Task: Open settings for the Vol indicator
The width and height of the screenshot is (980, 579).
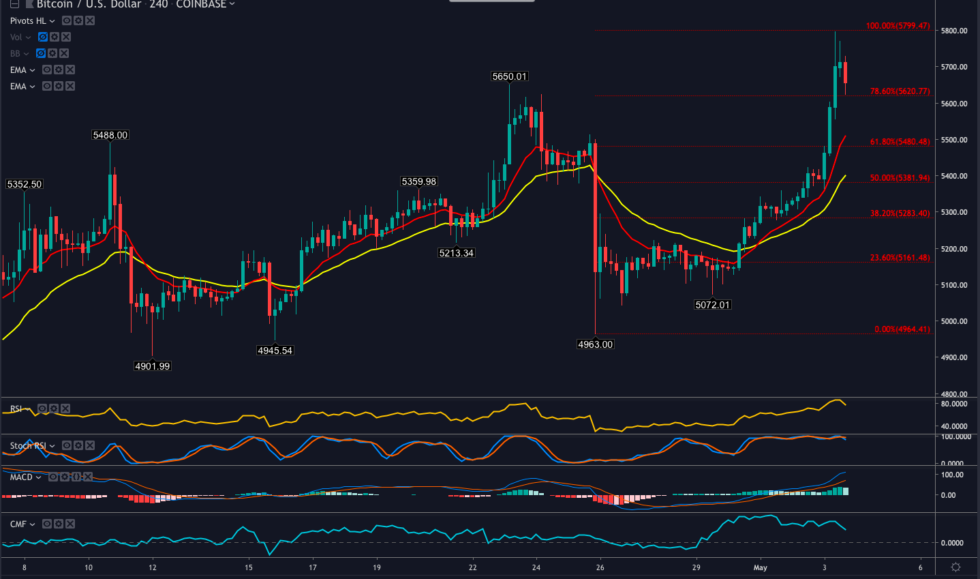Action: (54, 37)
